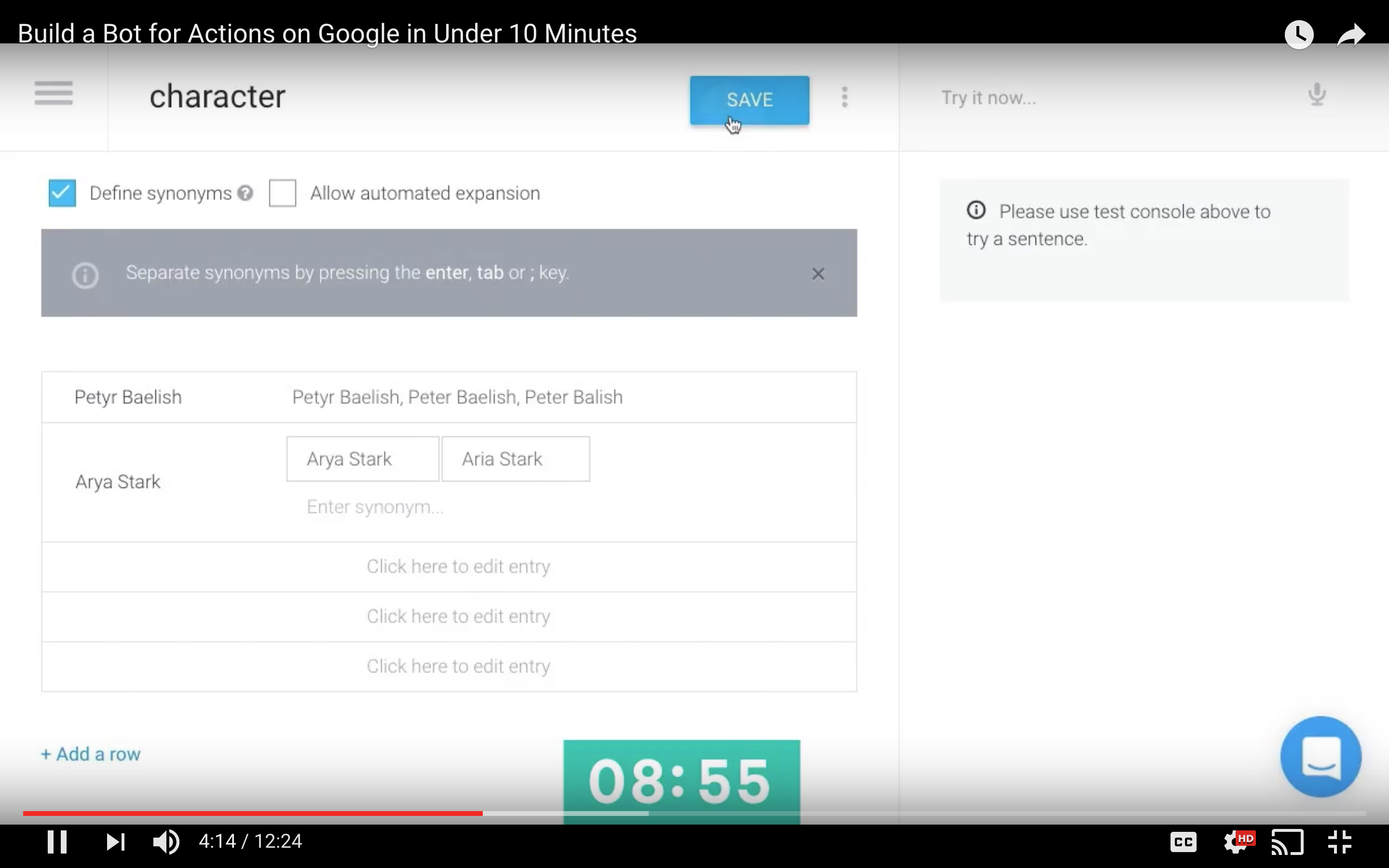Click the Arya Stark synonym chip
Screen dimensions: 1389x868
[x=363, y=459]
